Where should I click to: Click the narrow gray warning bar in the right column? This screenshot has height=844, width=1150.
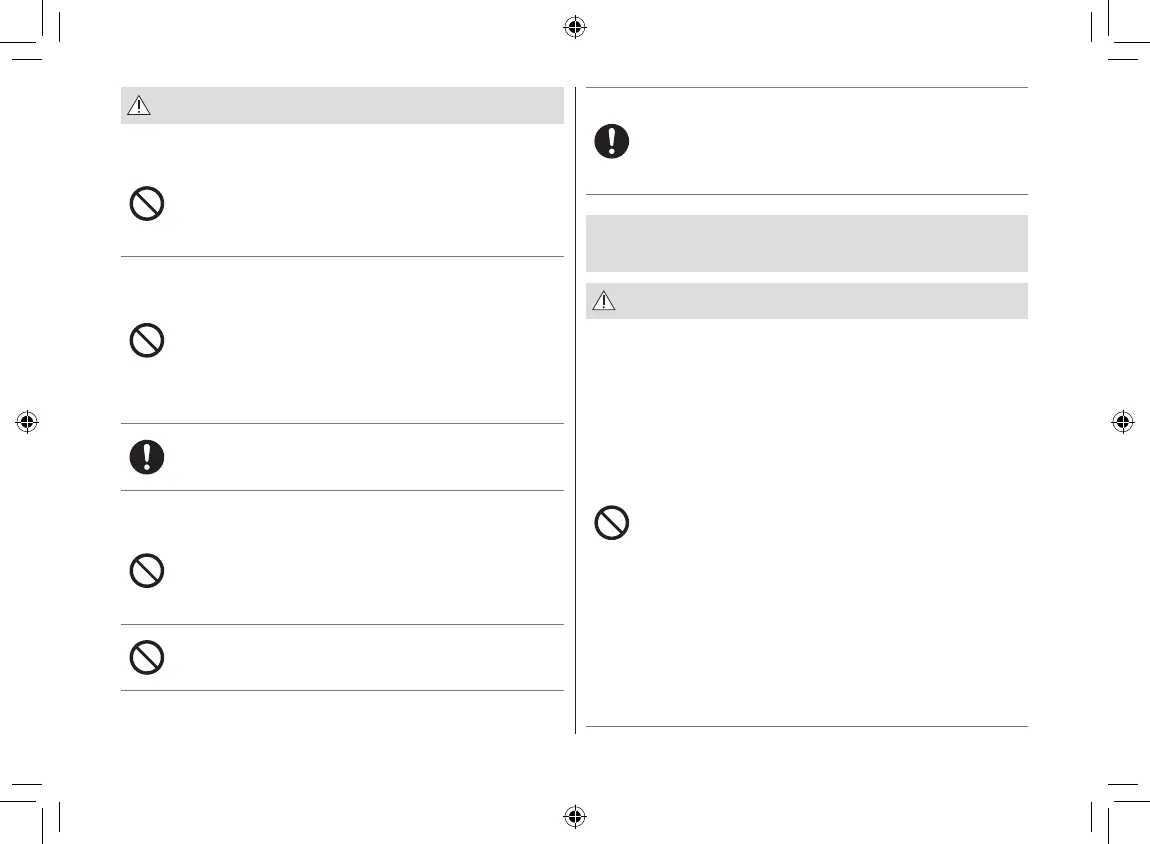[806, 301]
